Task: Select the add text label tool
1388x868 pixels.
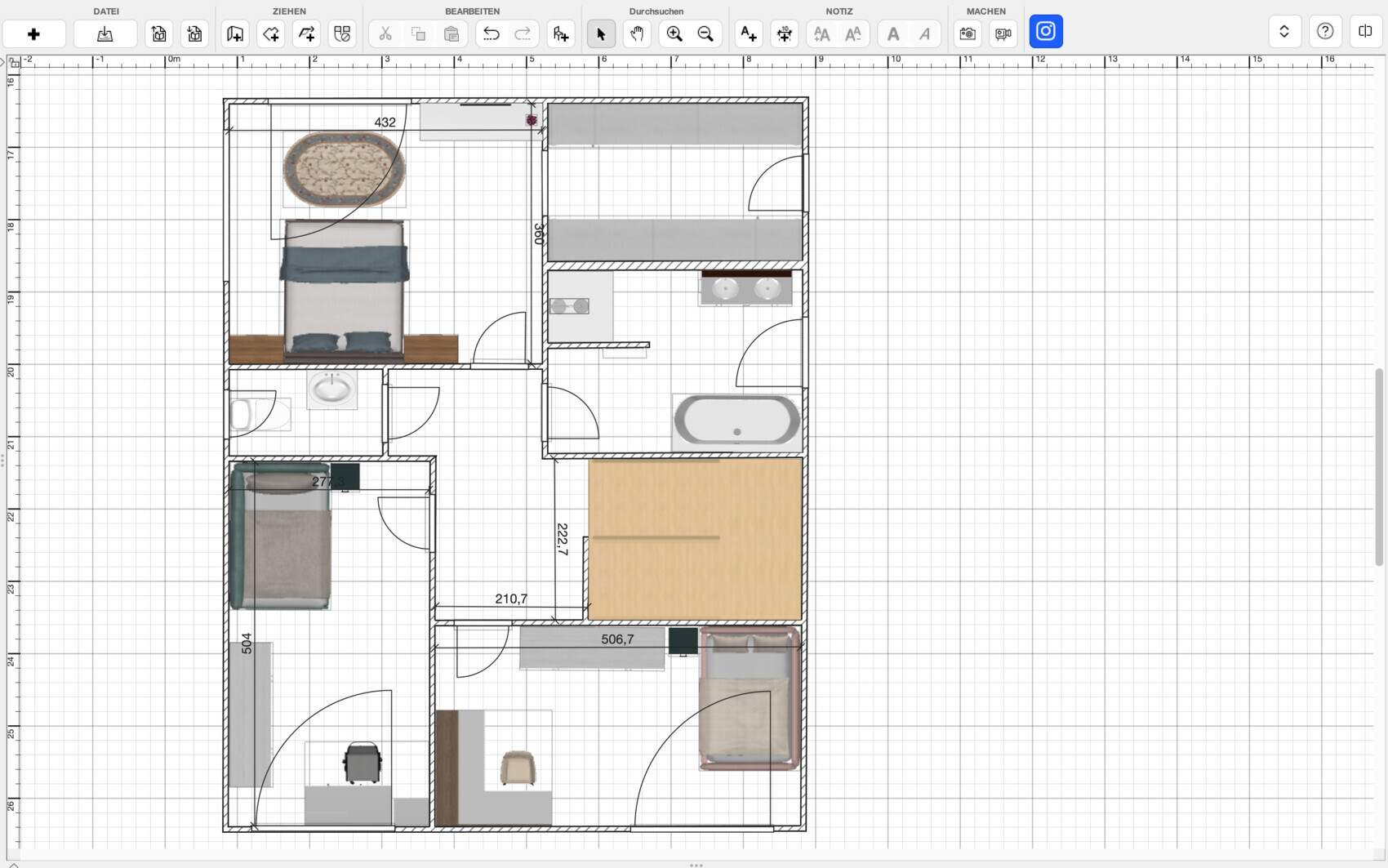Action: pyautogui.click(x=748, y=33)
